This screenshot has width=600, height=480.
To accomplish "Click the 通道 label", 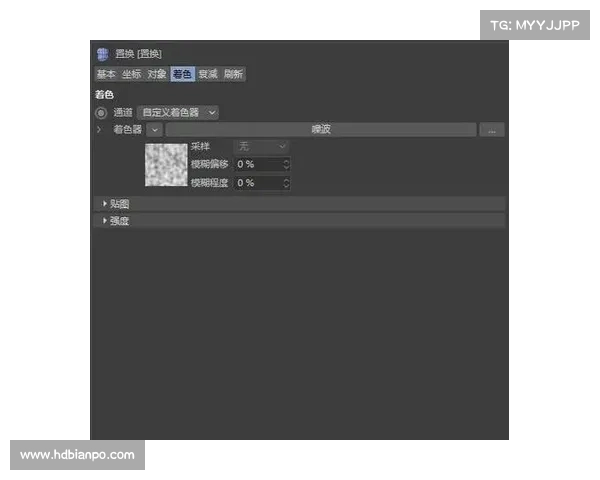I will tap(123, 113).
